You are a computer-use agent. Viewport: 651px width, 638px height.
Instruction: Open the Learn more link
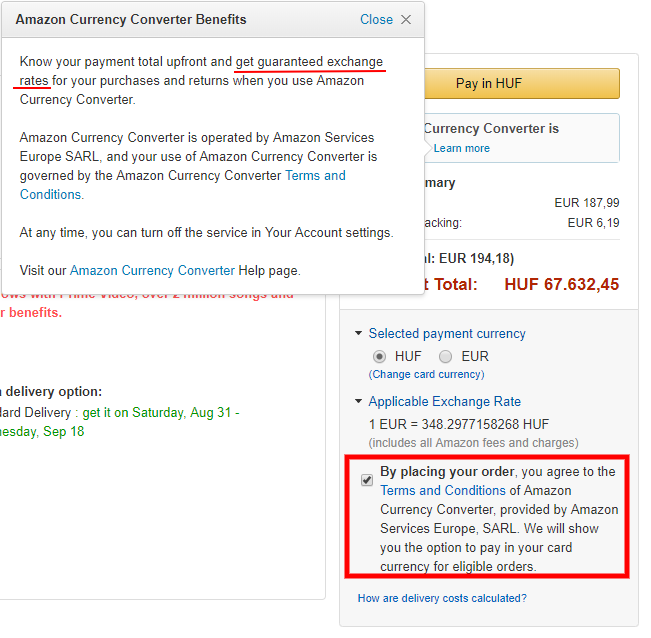461,148
